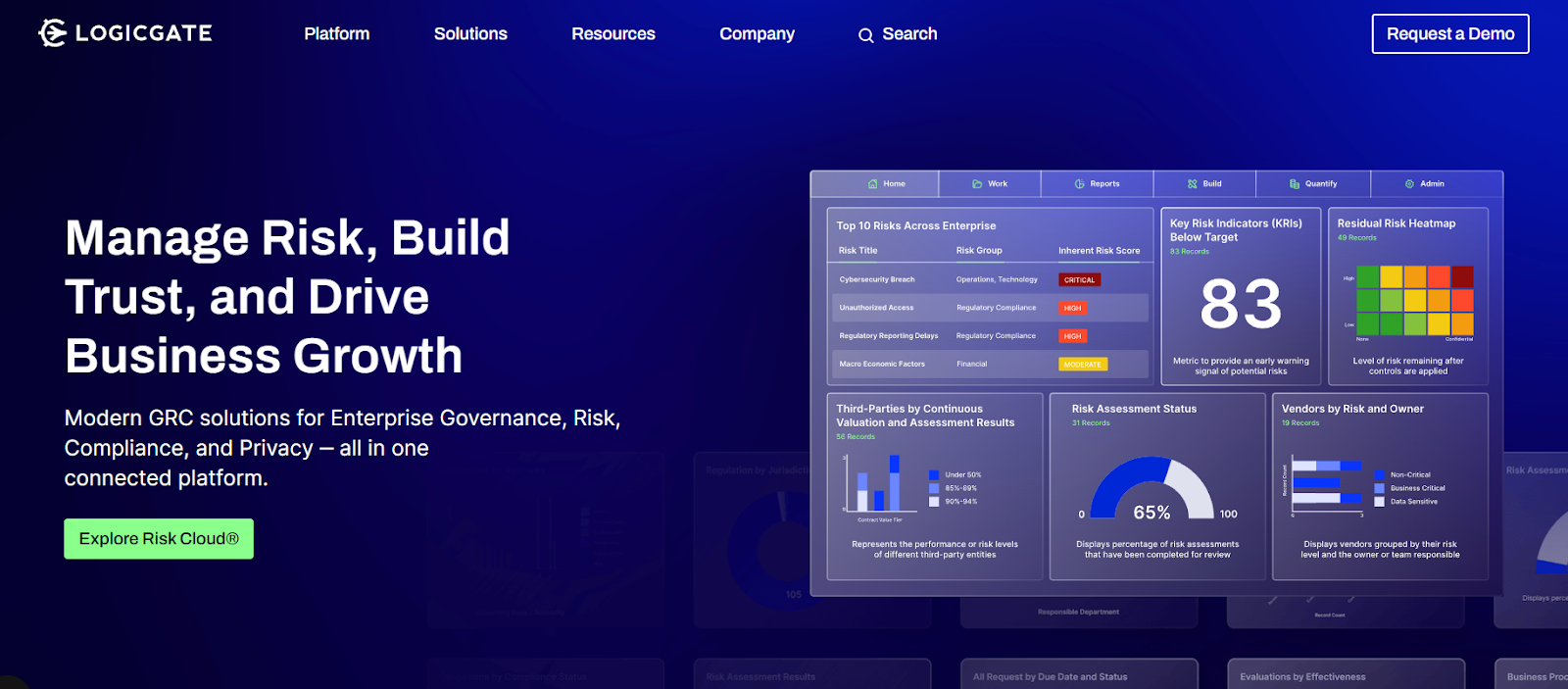Click the Quantify icon in dashboard
This screenshot has height=689, width=1568.
tap(1295, 184)
